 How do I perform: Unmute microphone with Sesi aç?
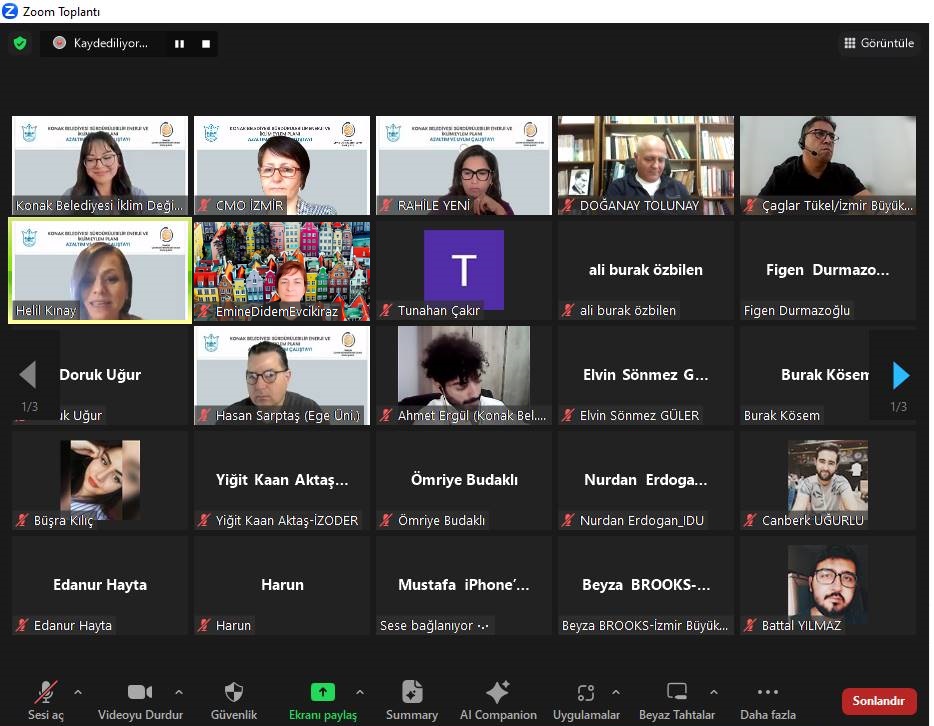[x=45, y=700]
